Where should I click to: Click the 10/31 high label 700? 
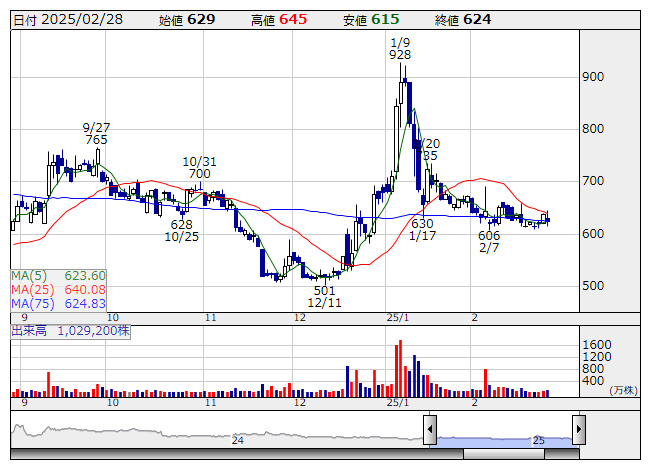[199, 174]
